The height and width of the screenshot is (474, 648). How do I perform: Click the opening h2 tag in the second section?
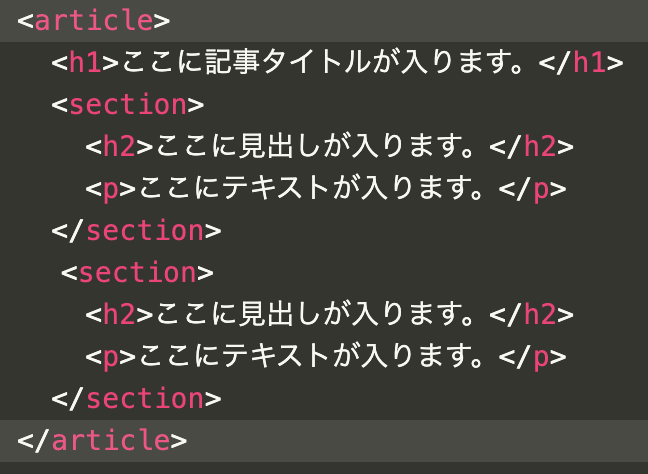point(119,314)
